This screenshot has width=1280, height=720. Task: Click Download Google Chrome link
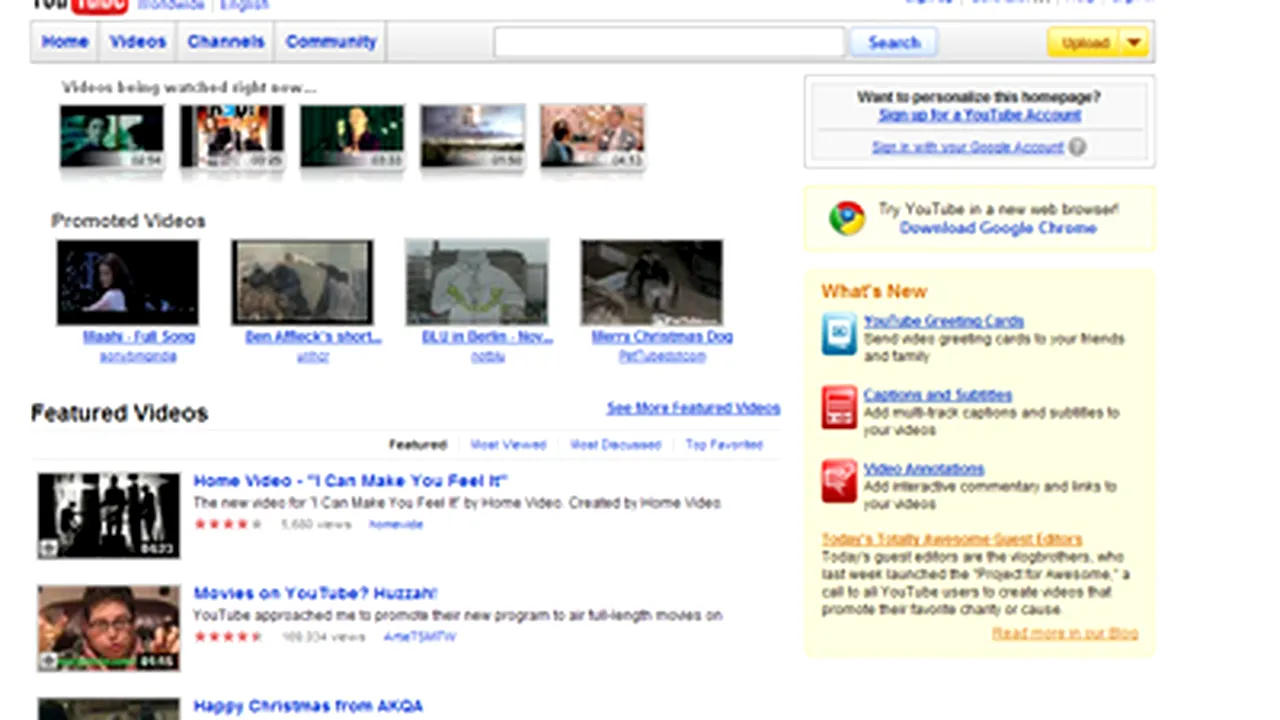(998, 228)
